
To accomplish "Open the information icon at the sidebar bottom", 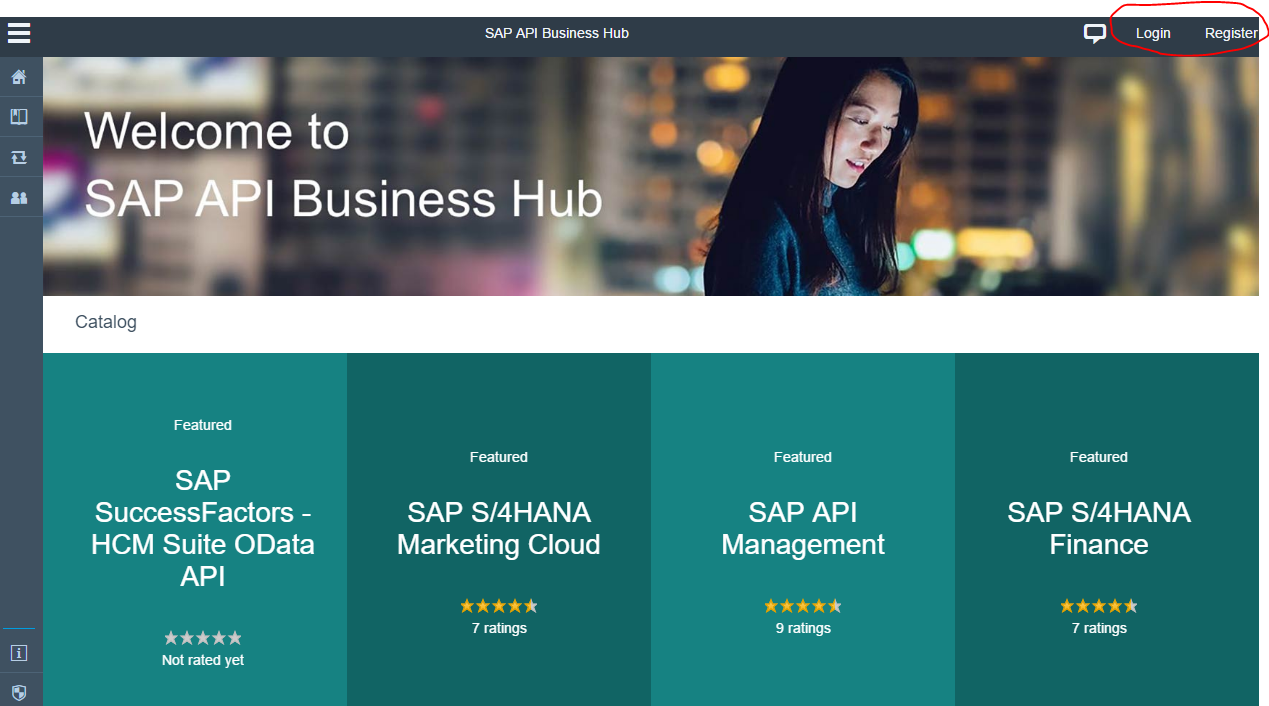I will point(18,652).
